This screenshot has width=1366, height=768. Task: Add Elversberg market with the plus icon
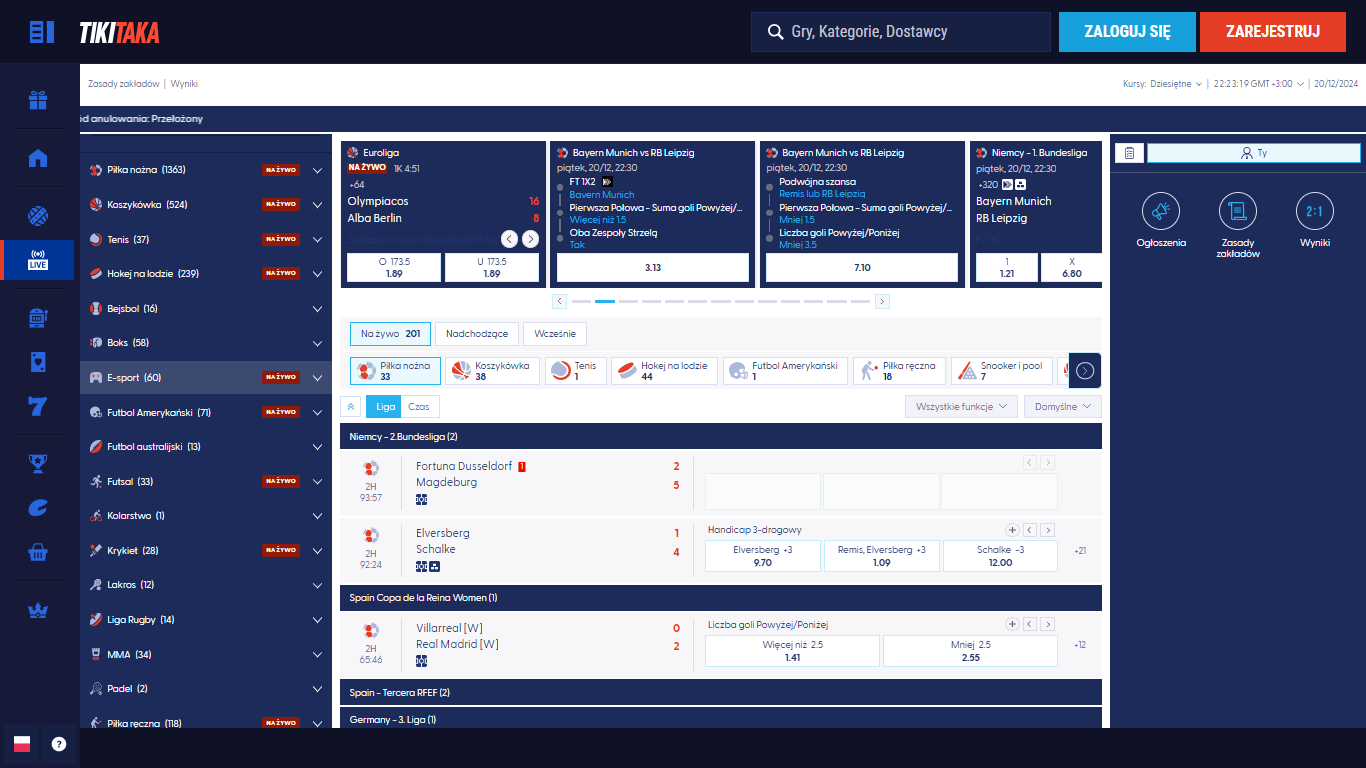(x=1012, y=530)
